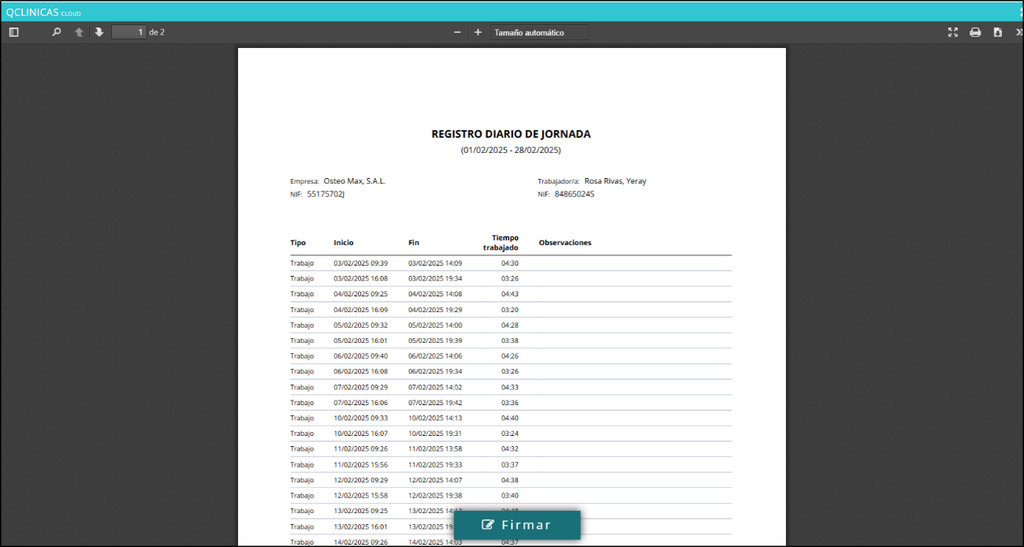Click the Fin column header
This screenshot has width=1024, height=547.
(x=413, y=242)
